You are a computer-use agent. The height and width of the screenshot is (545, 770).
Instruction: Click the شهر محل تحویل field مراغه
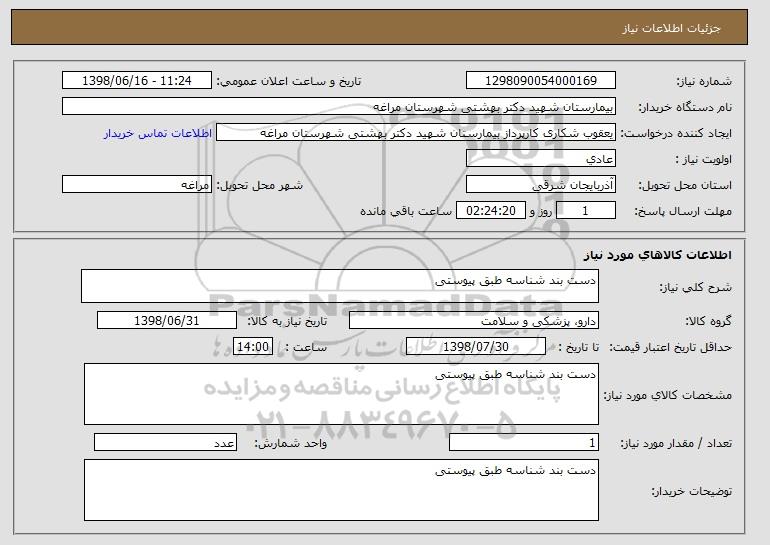click(137, 185)
